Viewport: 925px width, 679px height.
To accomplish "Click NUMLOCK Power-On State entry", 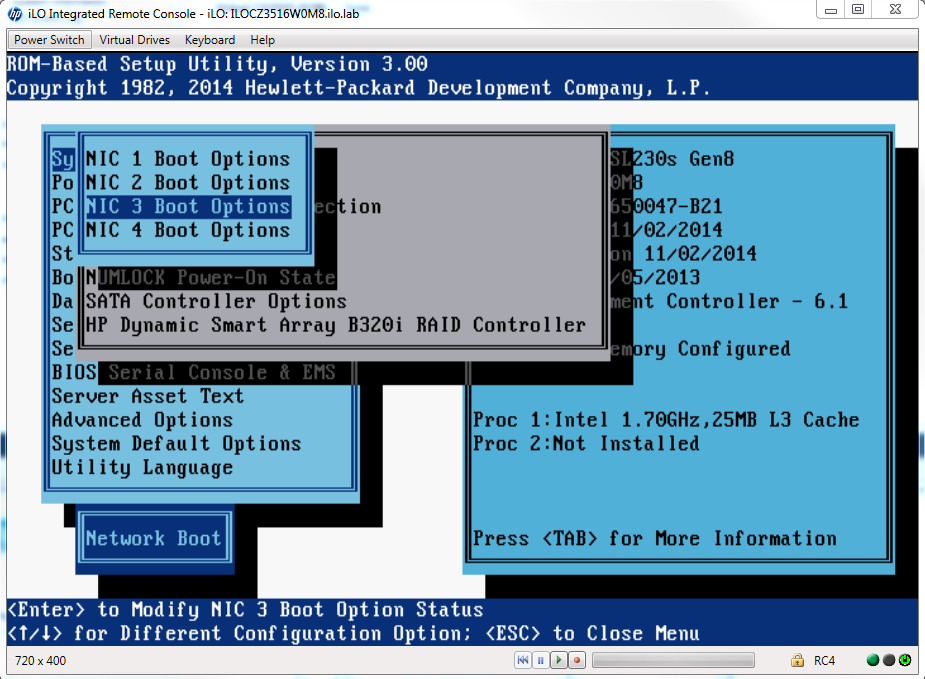I will [211, 277].
